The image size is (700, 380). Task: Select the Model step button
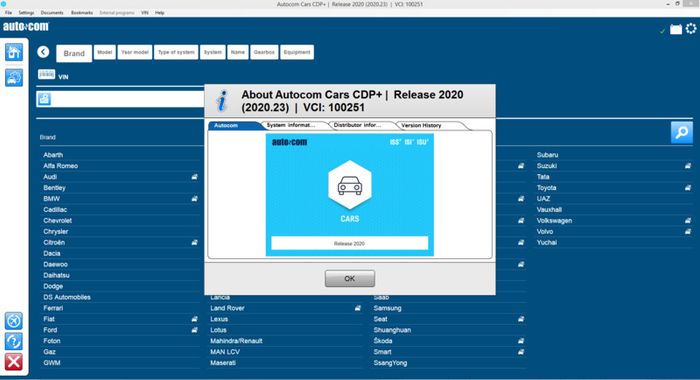pyautogui.click(x=104, y=52)
